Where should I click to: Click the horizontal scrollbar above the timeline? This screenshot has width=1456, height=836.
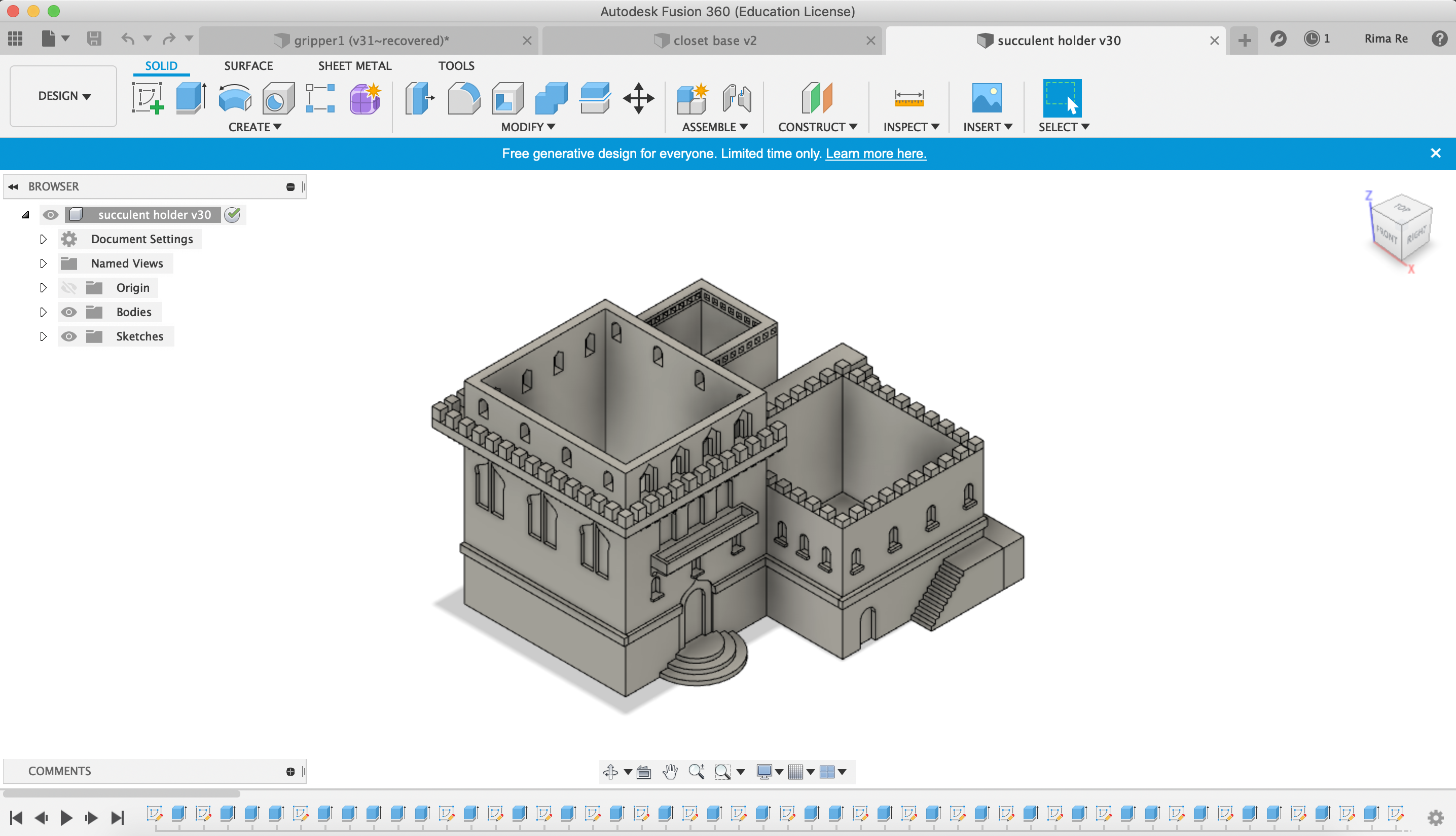pos(122,793)
